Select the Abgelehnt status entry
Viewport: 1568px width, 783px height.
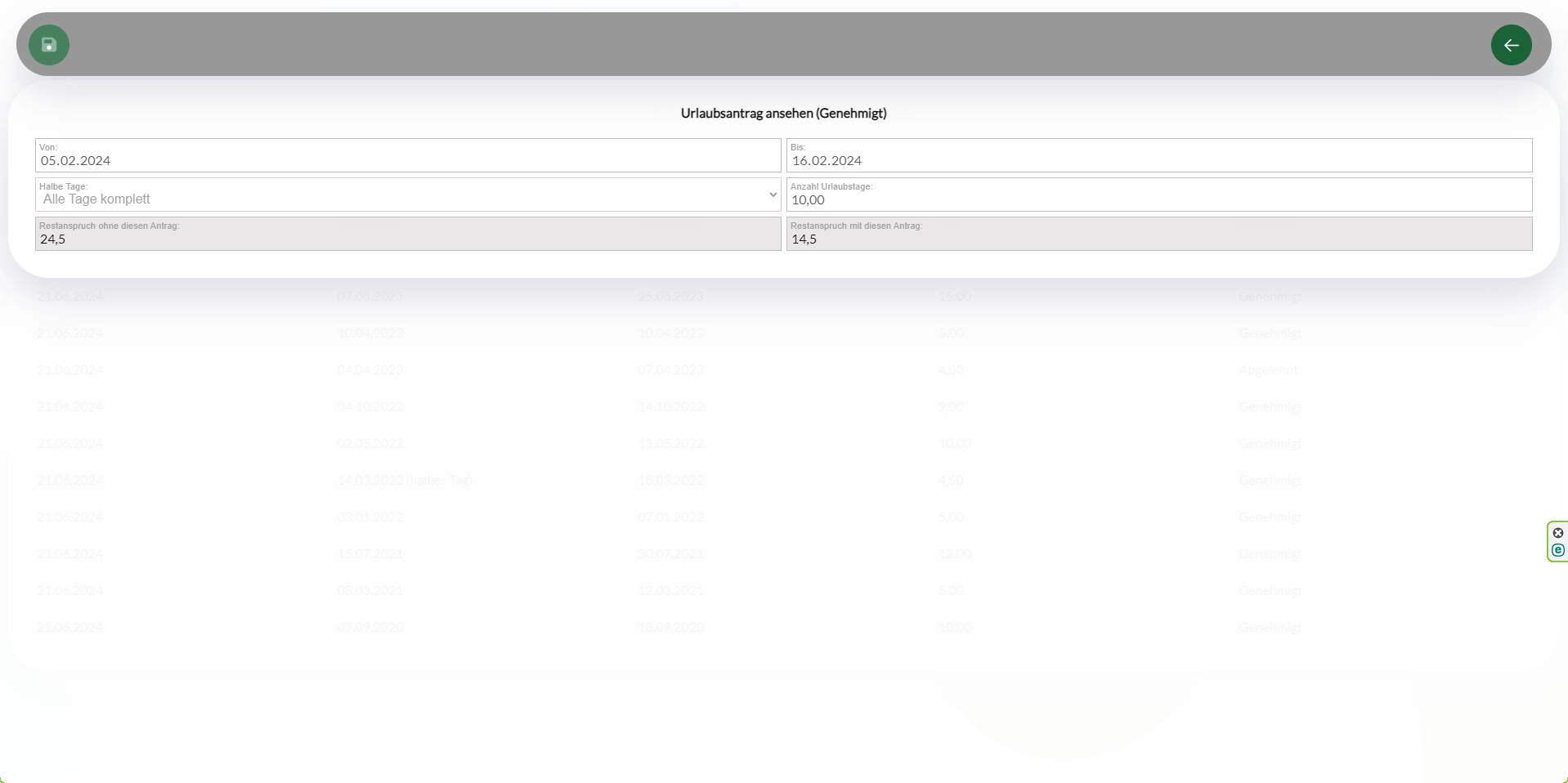pyautogui.click(x=1267, y=370)
